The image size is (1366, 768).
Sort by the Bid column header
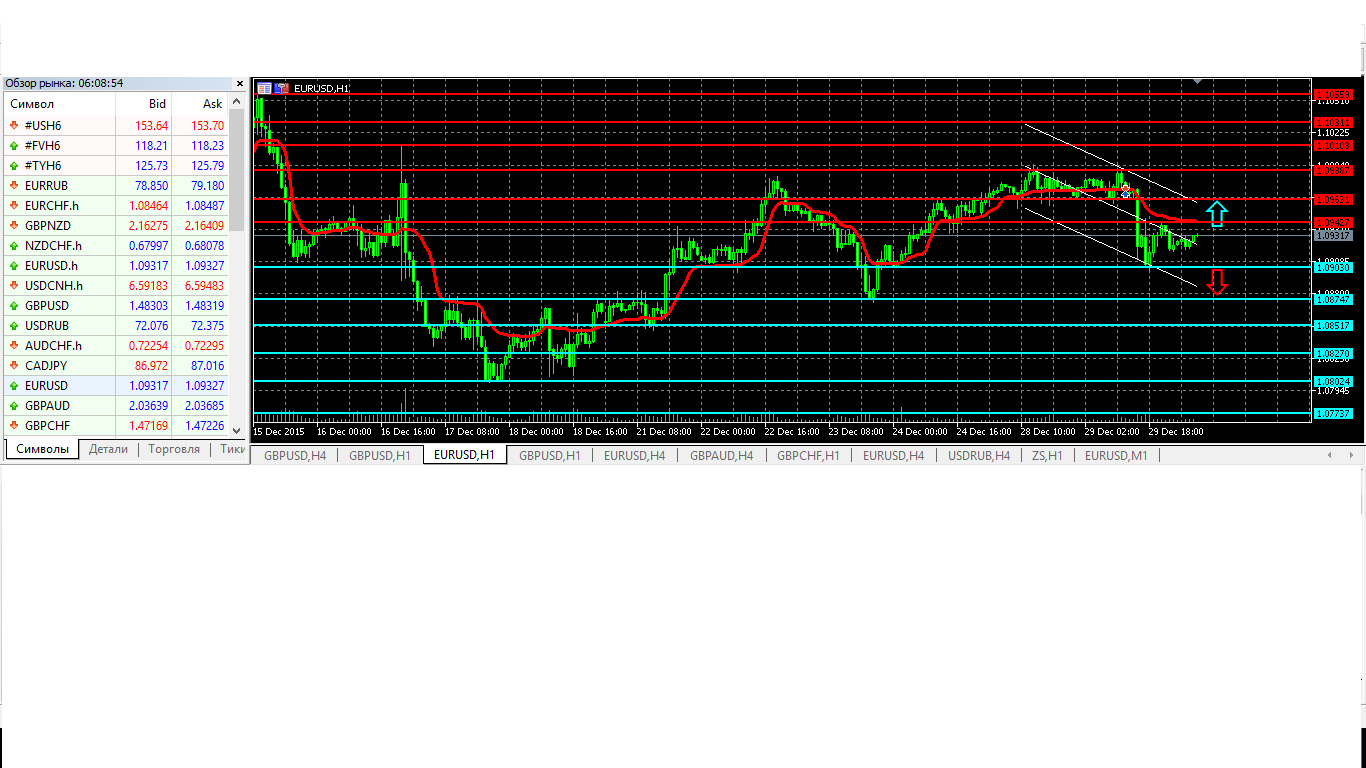(x=144, y=104)
